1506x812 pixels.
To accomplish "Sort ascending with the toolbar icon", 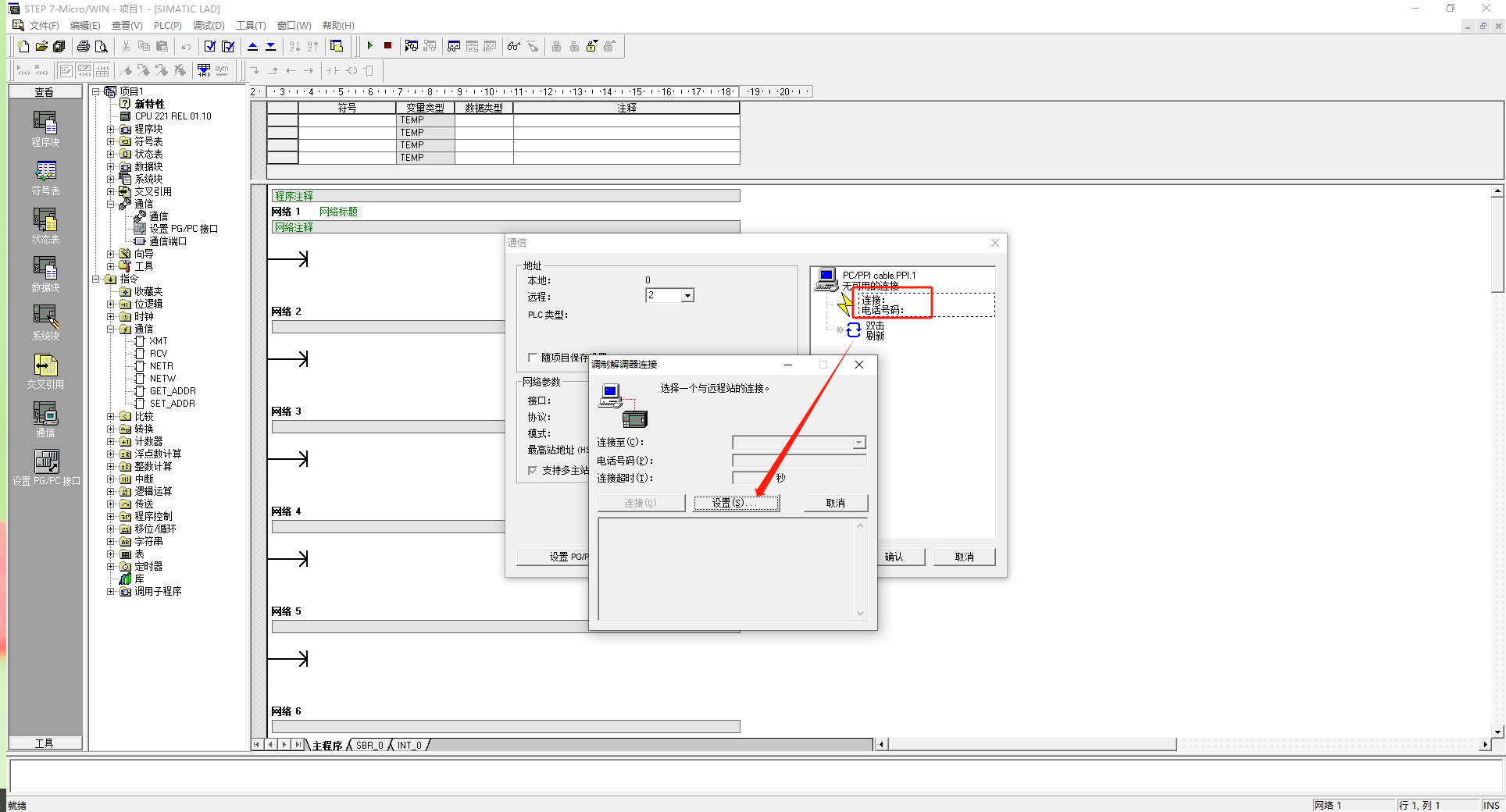I will (x=294, y=46).
